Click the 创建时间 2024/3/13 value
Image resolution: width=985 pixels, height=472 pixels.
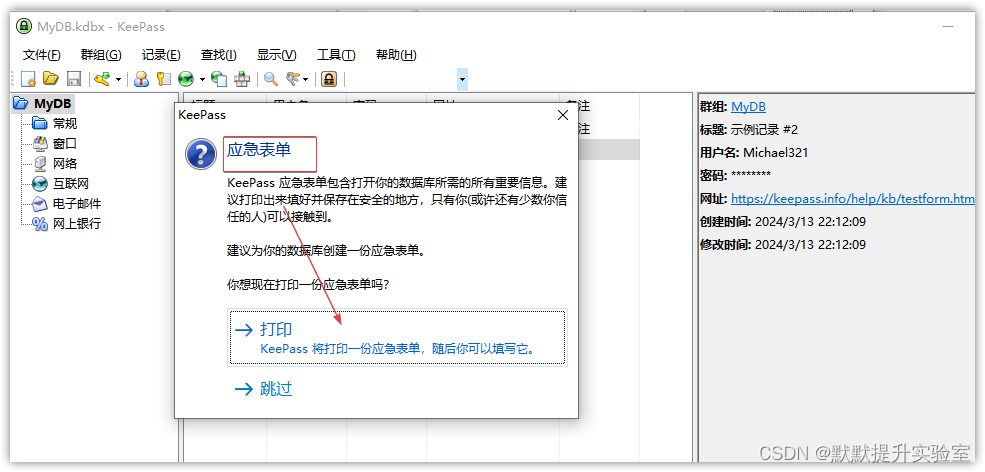810,222
